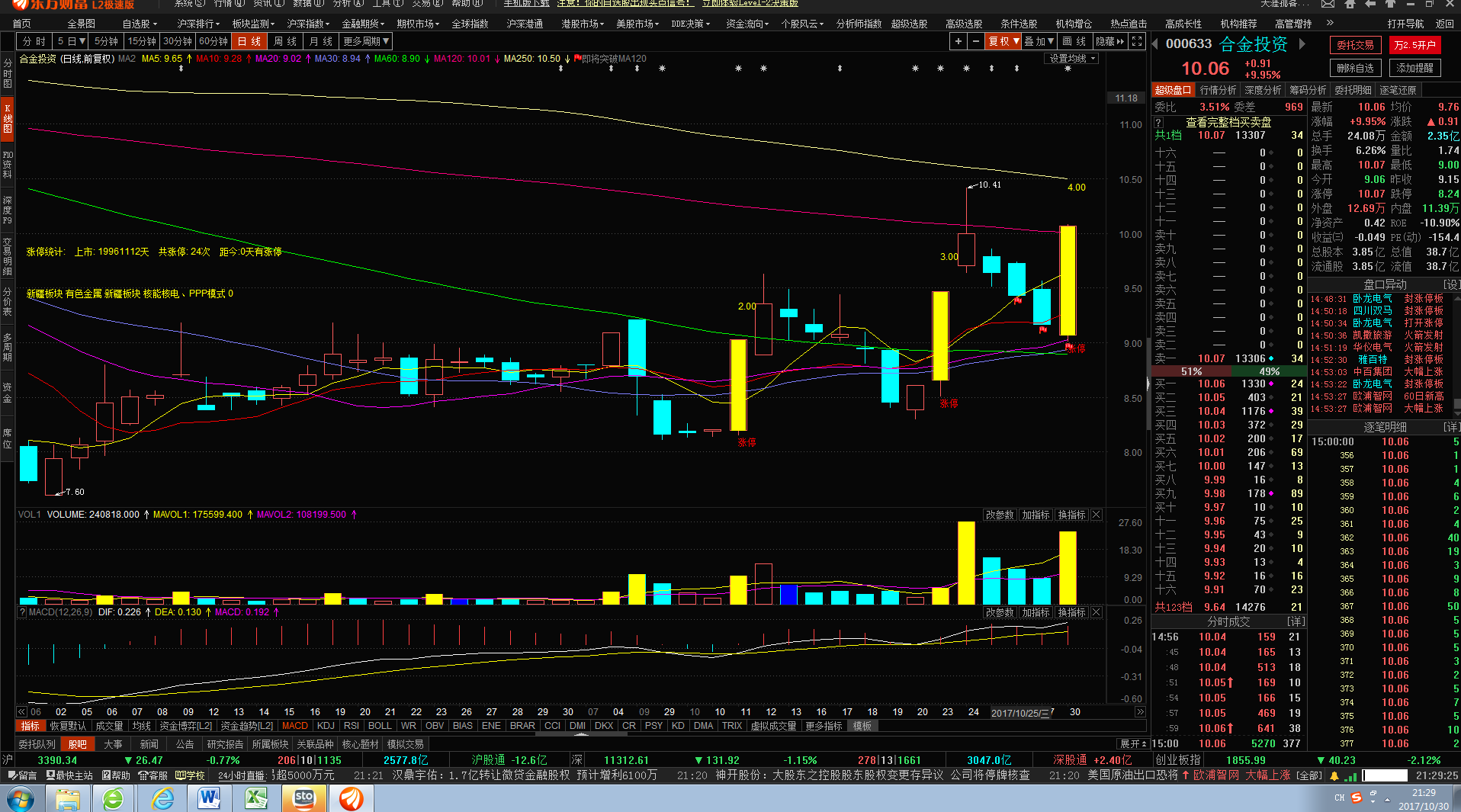Close the VOL indicator panel
The width and height of the screenshot is (1461, 812).
click(1097, 515)
